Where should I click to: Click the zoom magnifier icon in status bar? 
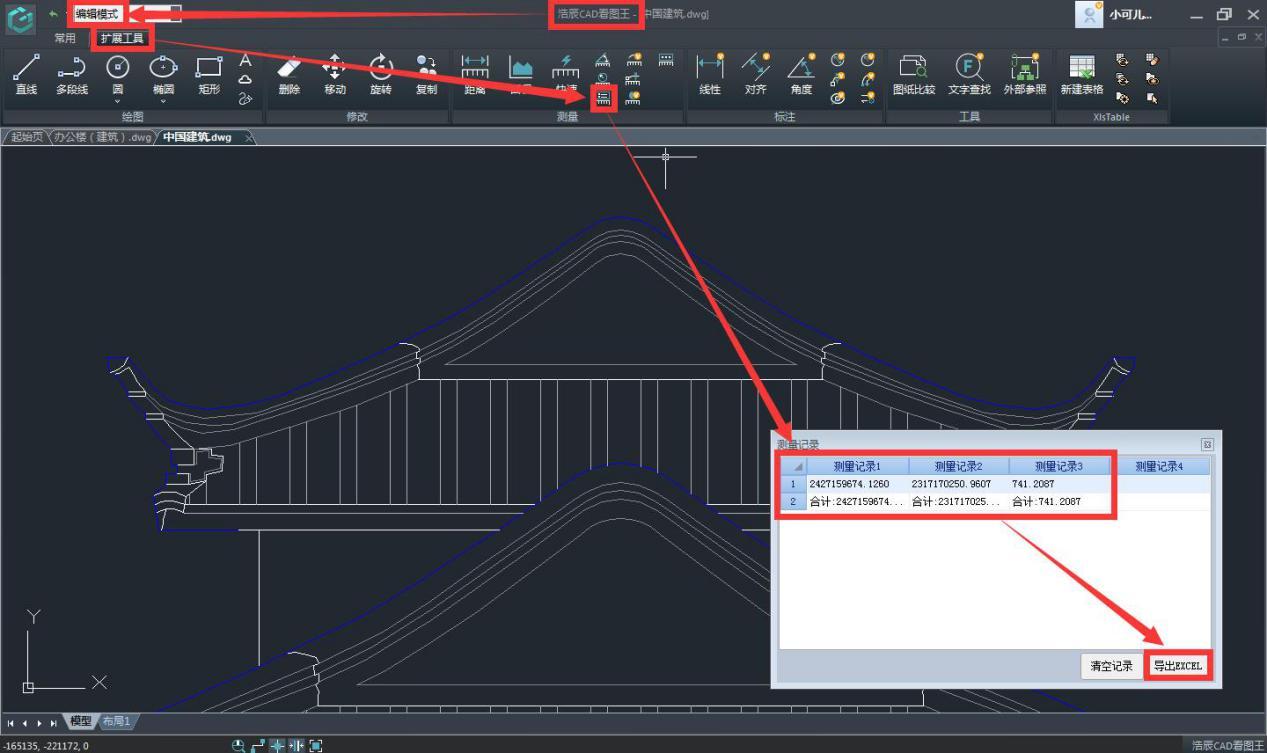tap(239, 745)
